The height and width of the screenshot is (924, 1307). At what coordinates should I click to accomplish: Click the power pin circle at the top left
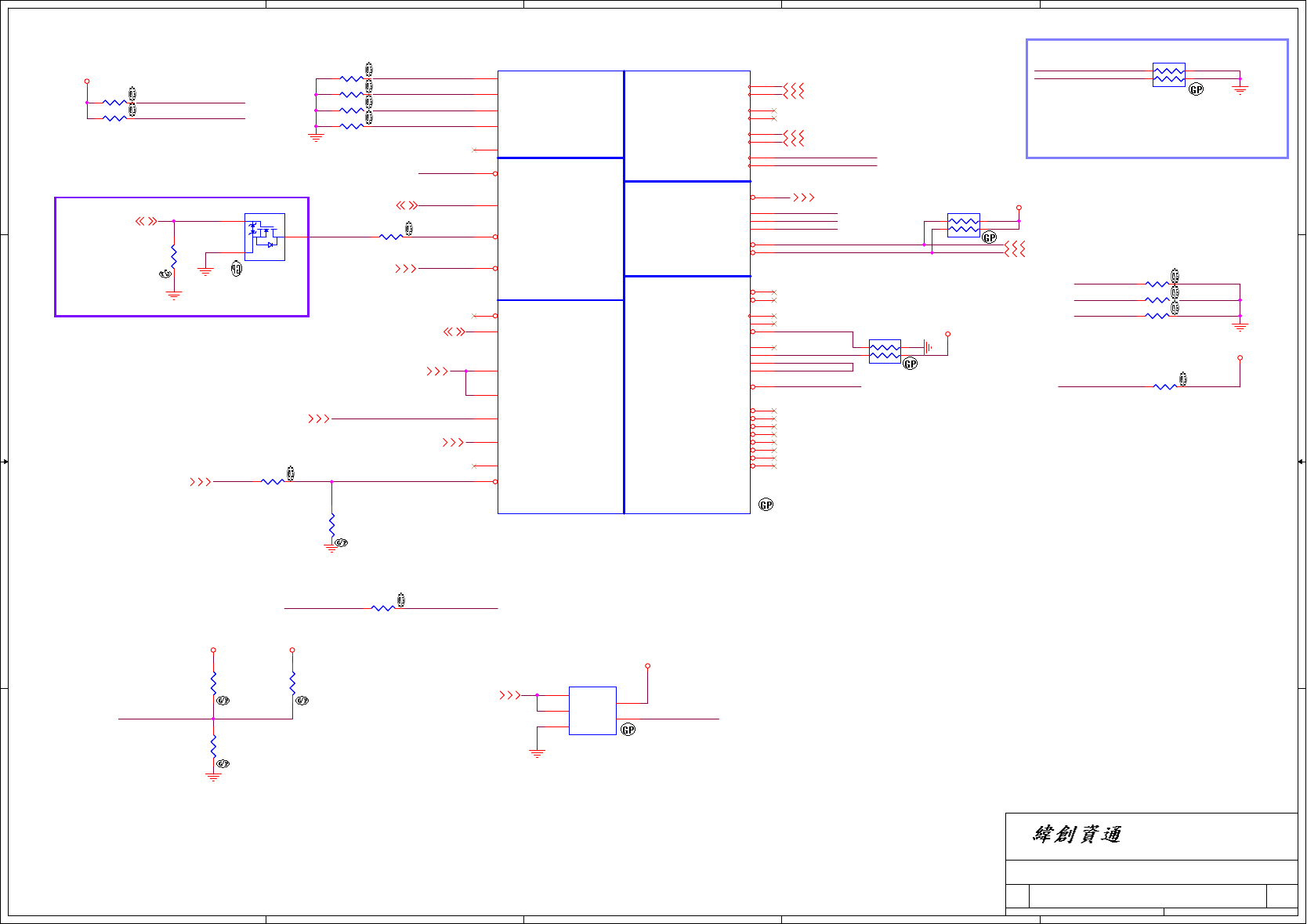click(87, 81)
